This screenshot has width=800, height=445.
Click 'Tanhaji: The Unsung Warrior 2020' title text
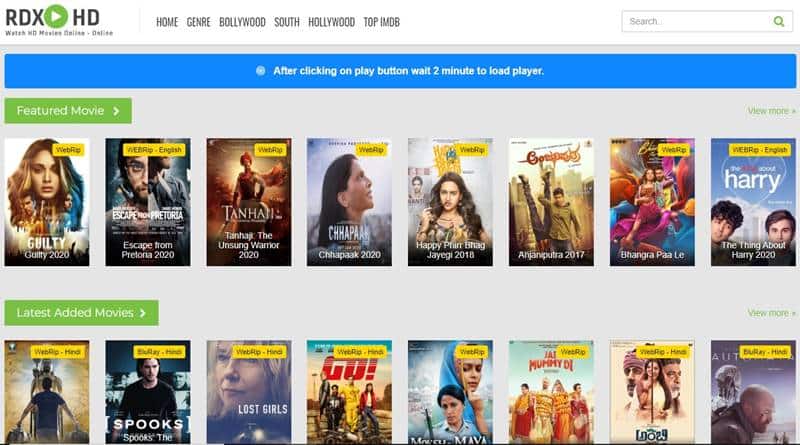click(x=249, y=245)
